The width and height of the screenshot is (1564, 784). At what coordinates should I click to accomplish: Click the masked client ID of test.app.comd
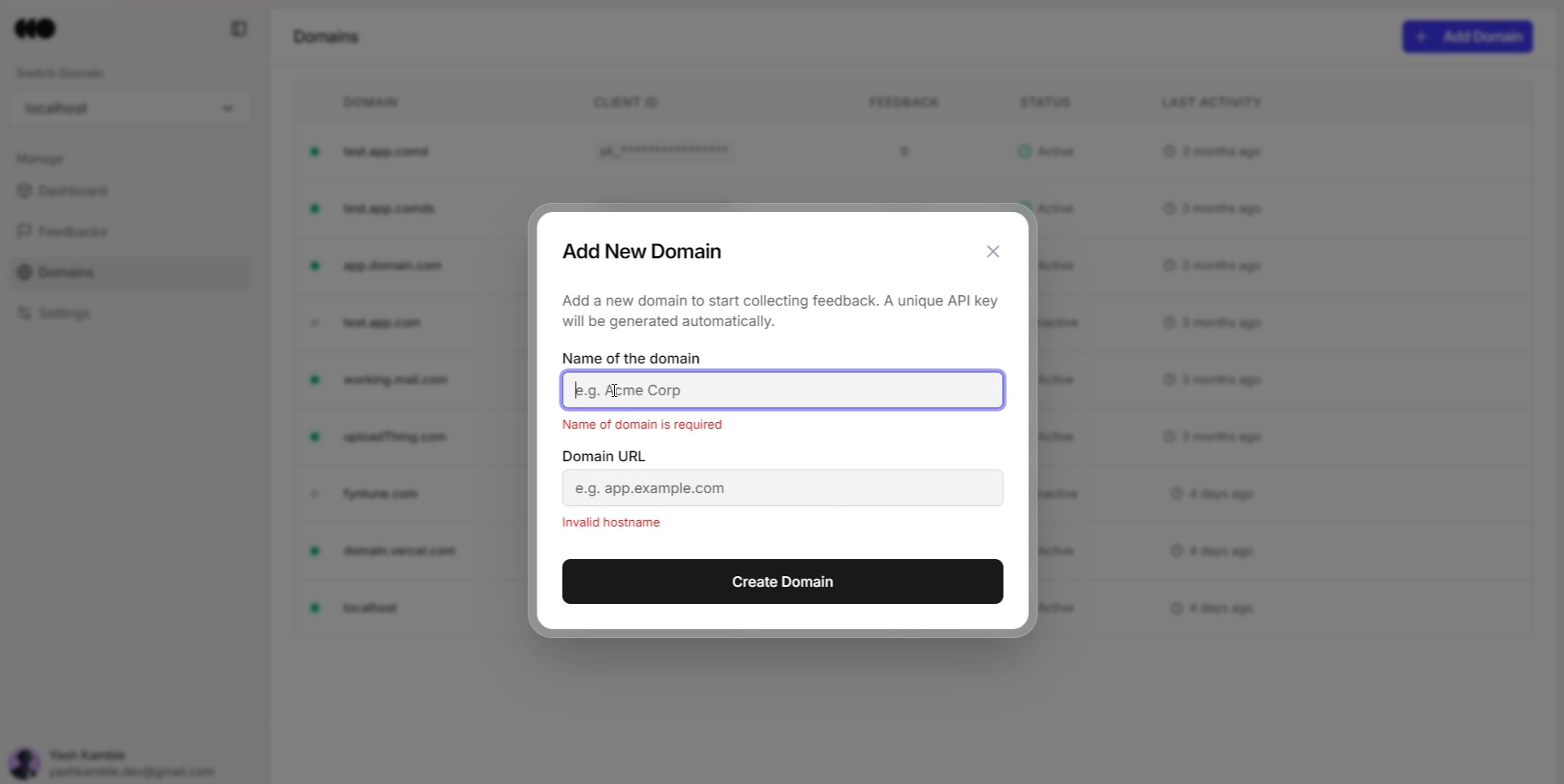(x=664, y=152)
